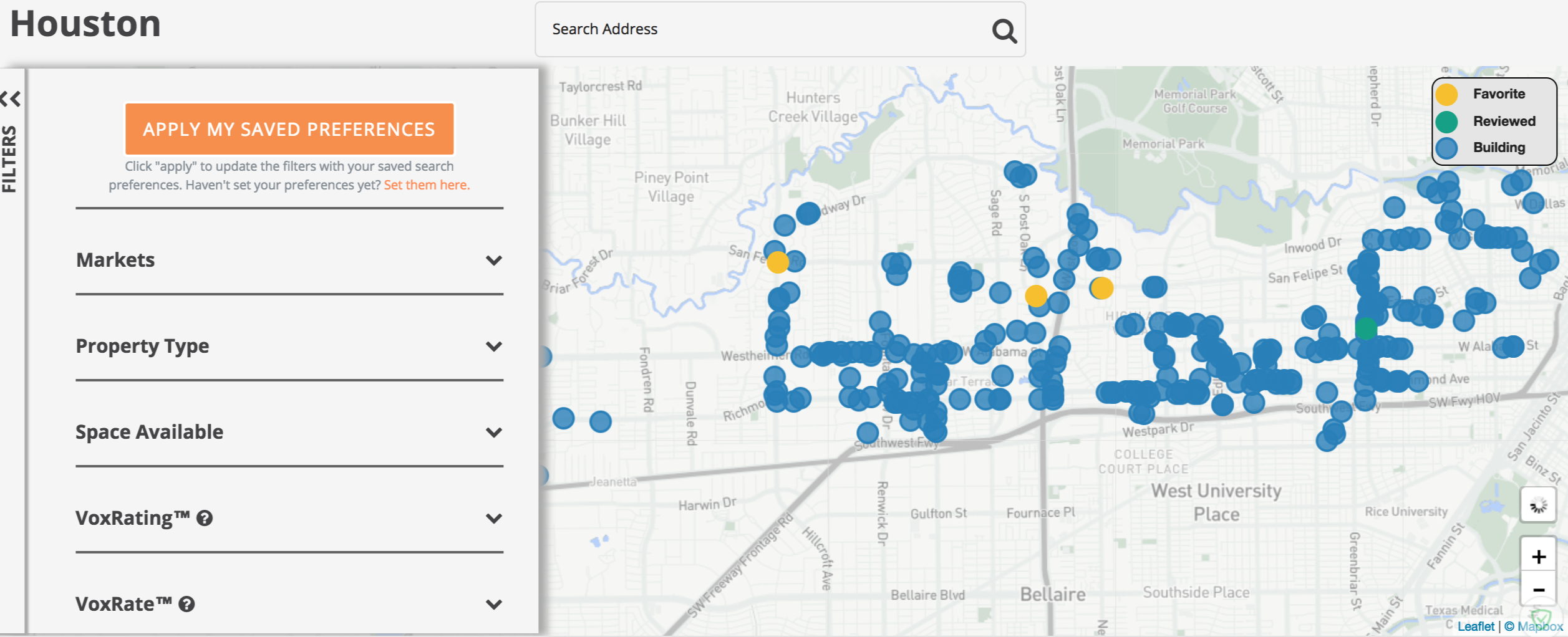Click the Bunker Hill Village map label
Screen dimensions: 1568x637
click(588, 130)
